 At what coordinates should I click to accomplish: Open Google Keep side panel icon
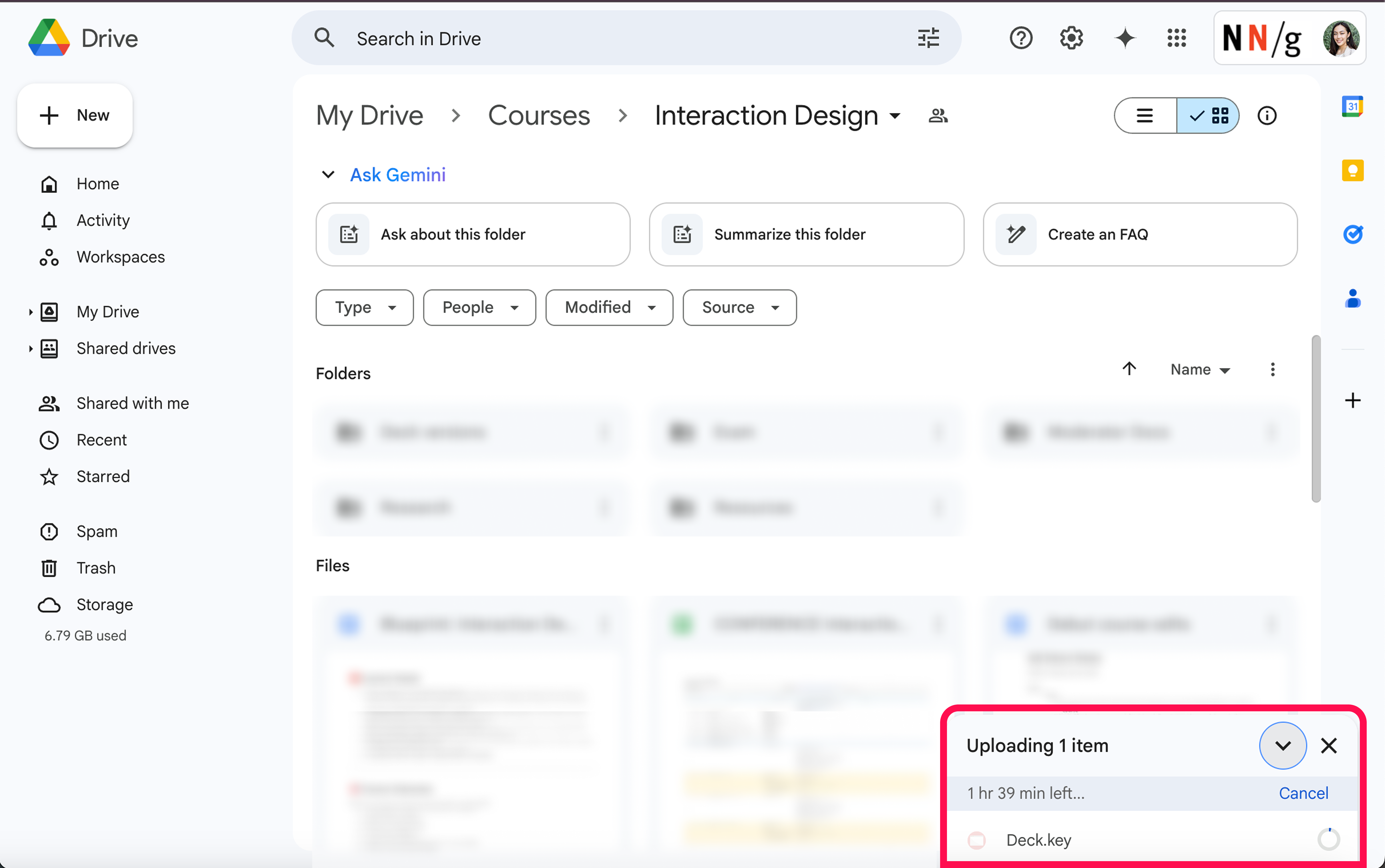(x=1352, y=170)
